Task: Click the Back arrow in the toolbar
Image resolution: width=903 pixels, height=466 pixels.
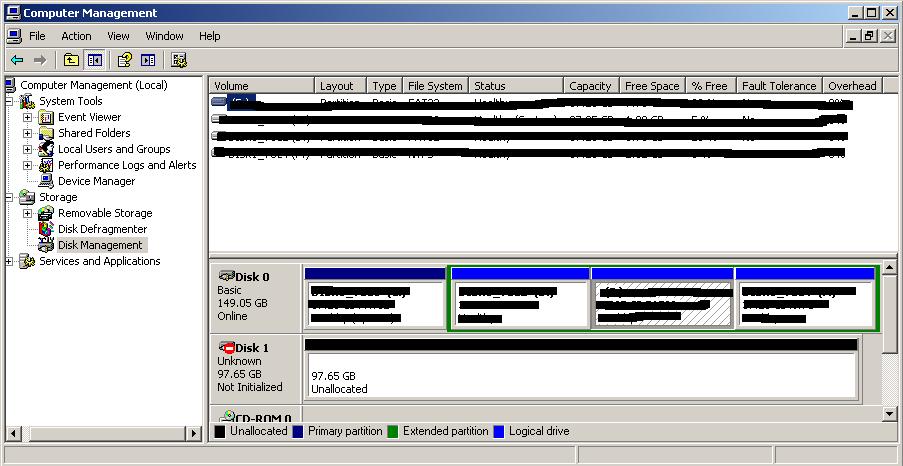Action: click(17, 60)
